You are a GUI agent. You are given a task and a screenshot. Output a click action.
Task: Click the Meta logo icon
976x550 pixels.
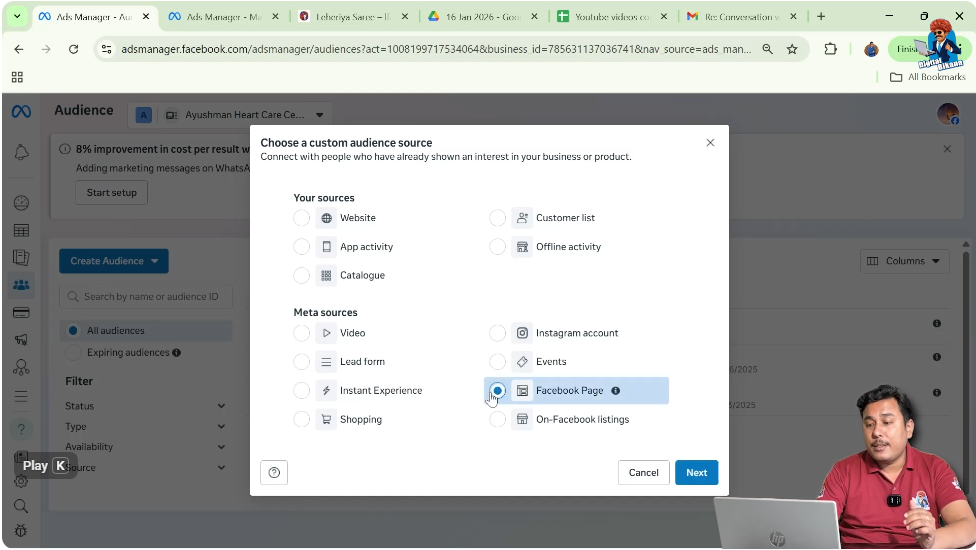point(21,111)
